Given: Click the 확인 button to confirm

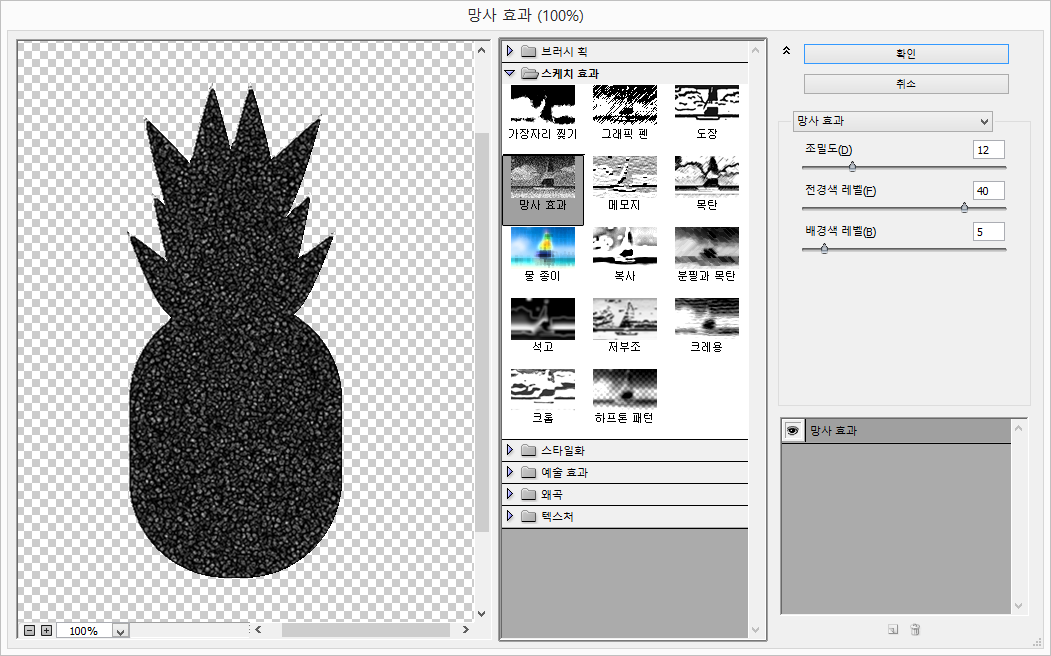Looking at the screenshot, I should coord(906,54).
